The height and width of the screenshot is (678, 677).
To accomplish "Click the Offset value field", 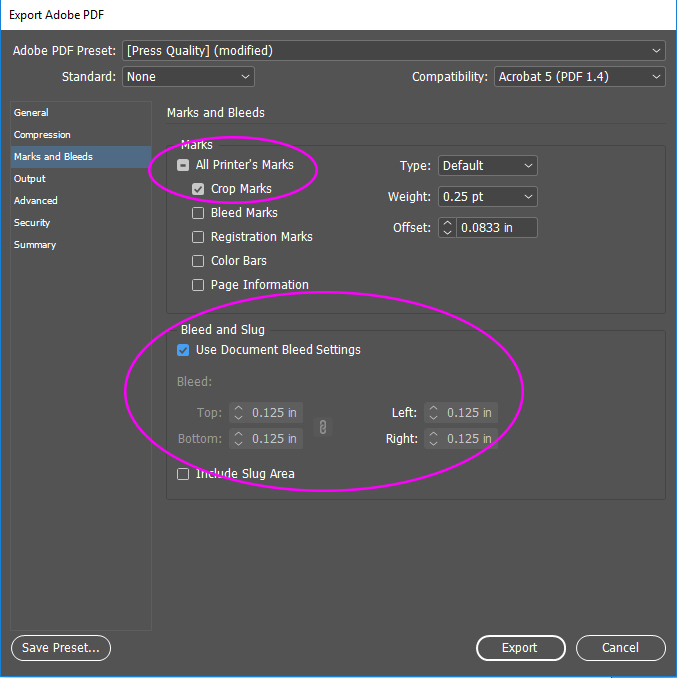I will pos(496,227).
